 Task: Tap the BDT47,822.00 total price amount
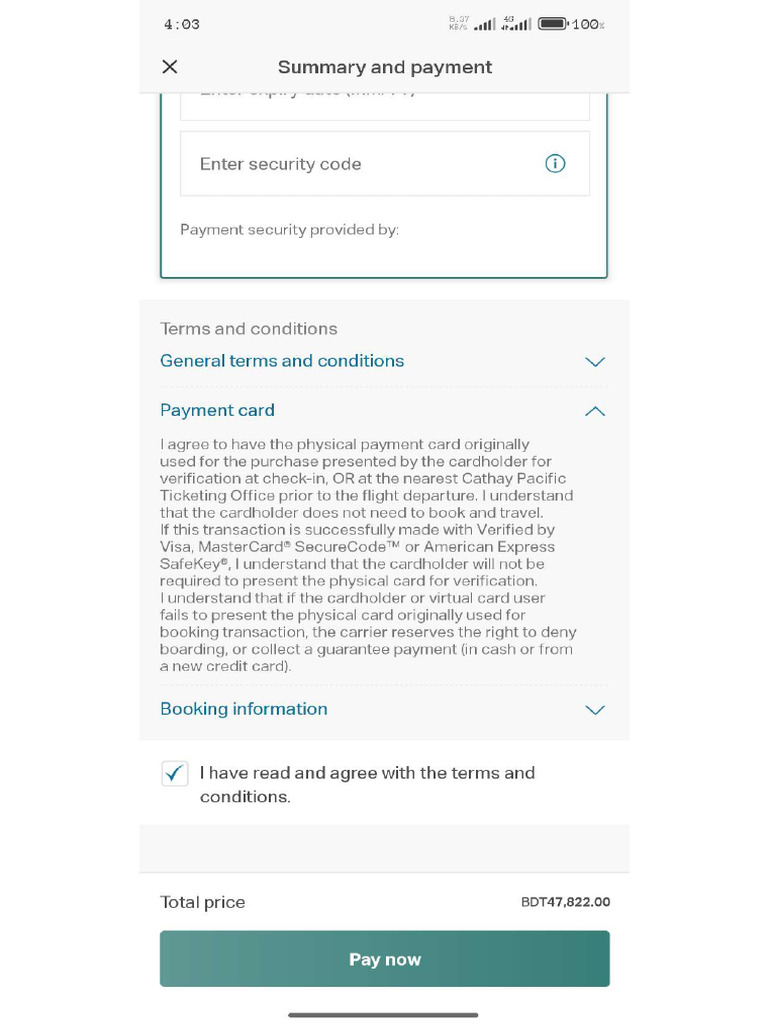tap(566, 902)
